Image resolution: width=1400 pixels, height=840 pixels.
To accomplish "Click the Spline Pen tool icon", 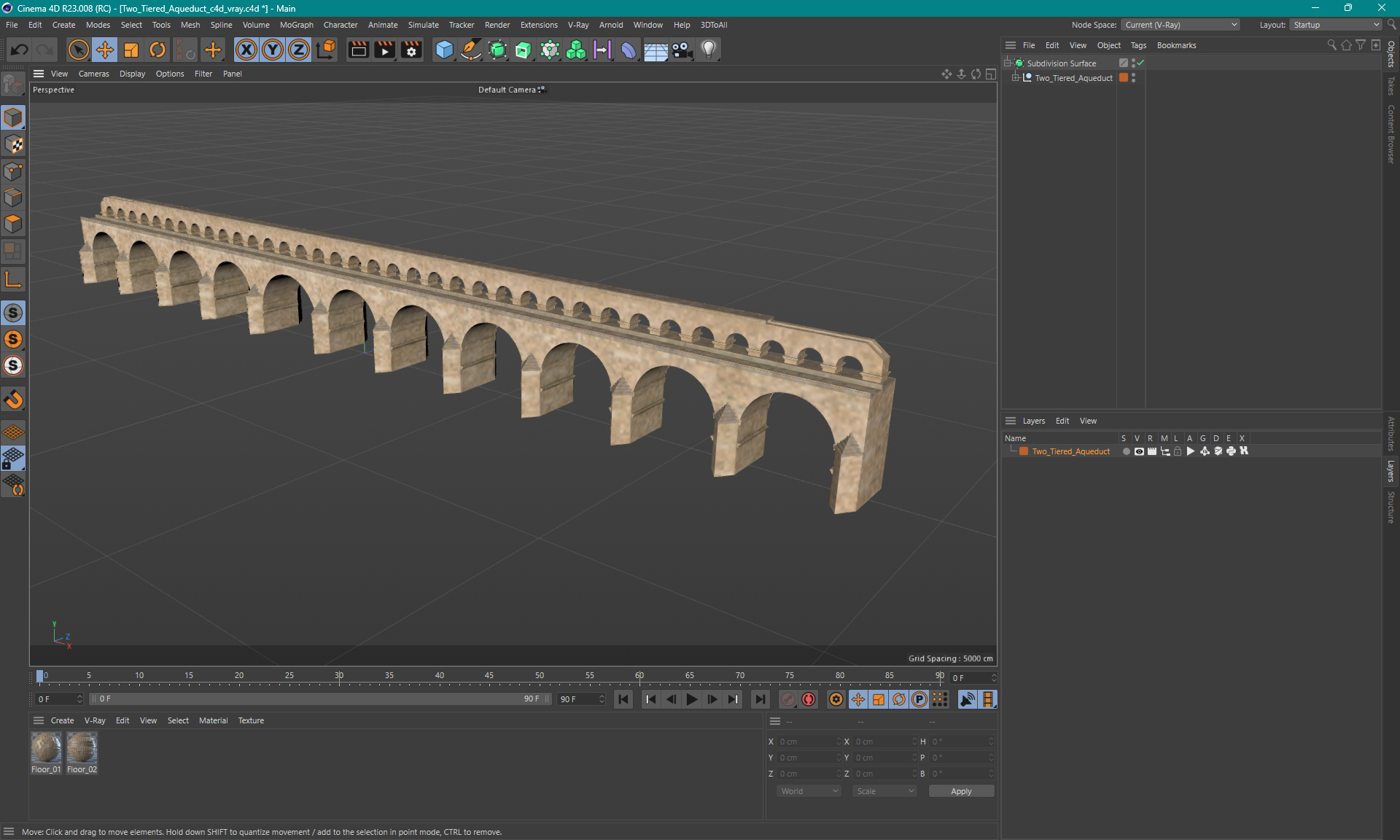I will [471, 50].
